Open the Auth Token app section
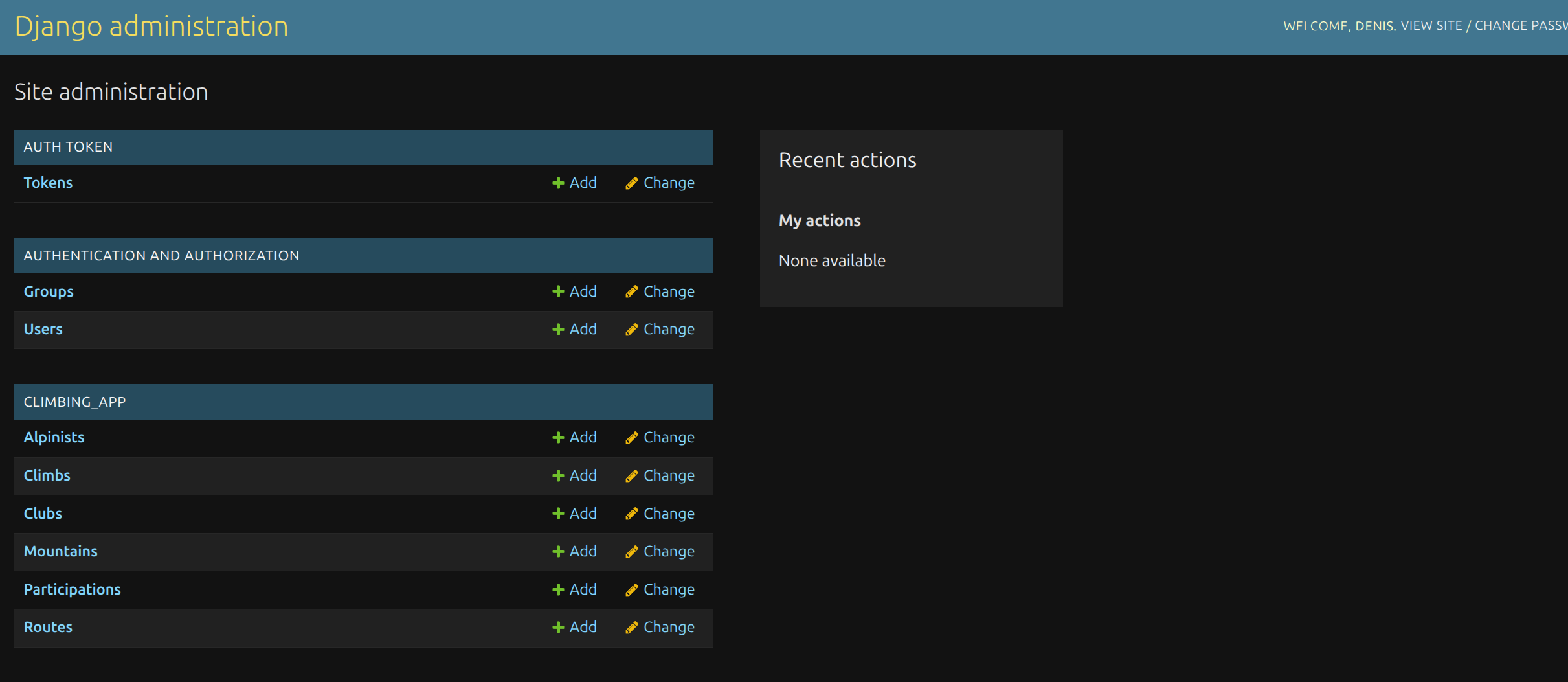This screenshot has width=1568, height=682. point(68,147)
